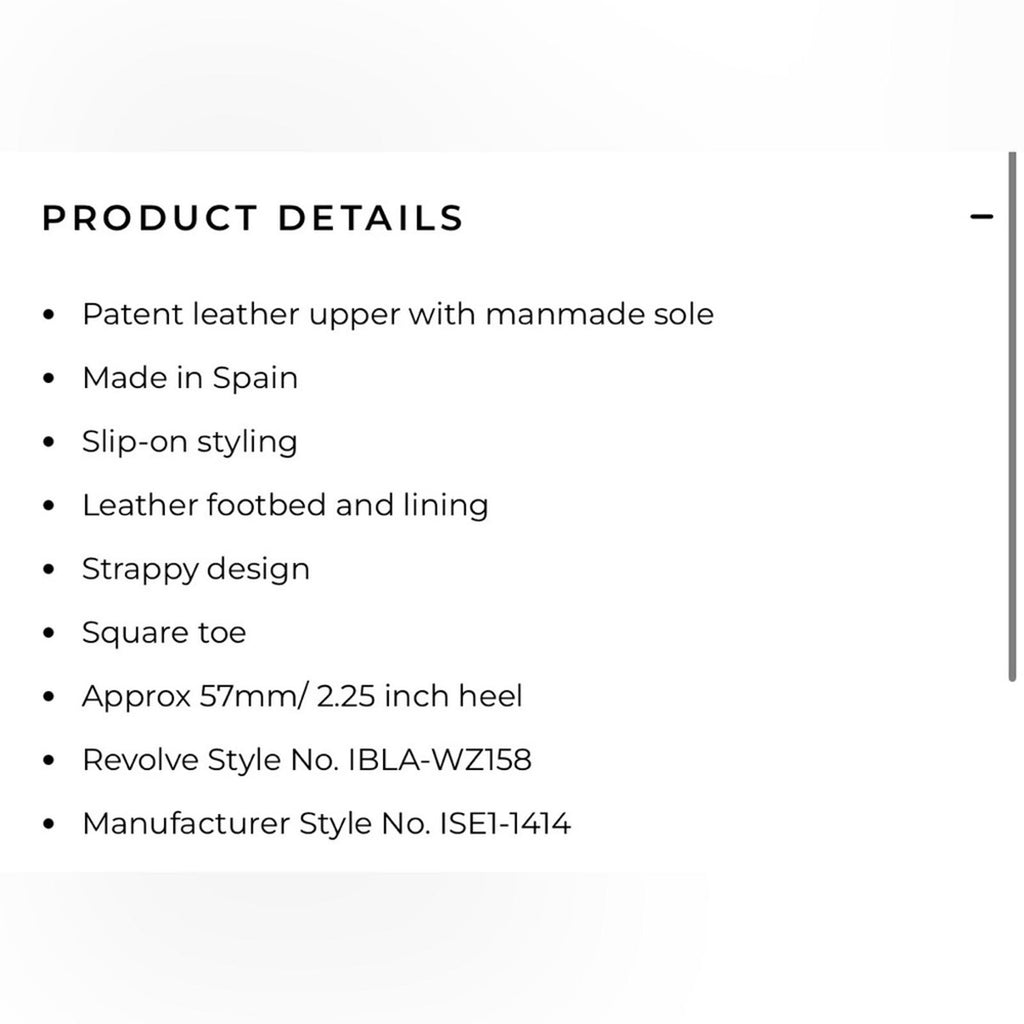Click the Manufacturer Style No. ISE1-1414 text
This screenshot has height=1024, width=1024.
click(328, 823)
